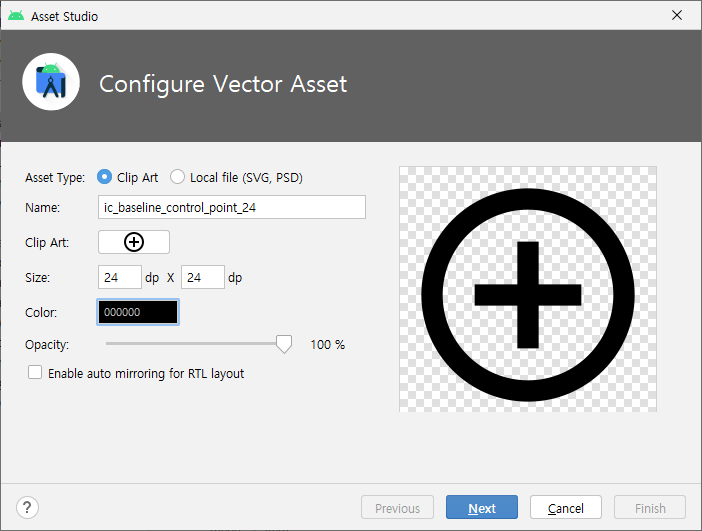Click the Opacity slider handle

(284, 344)
